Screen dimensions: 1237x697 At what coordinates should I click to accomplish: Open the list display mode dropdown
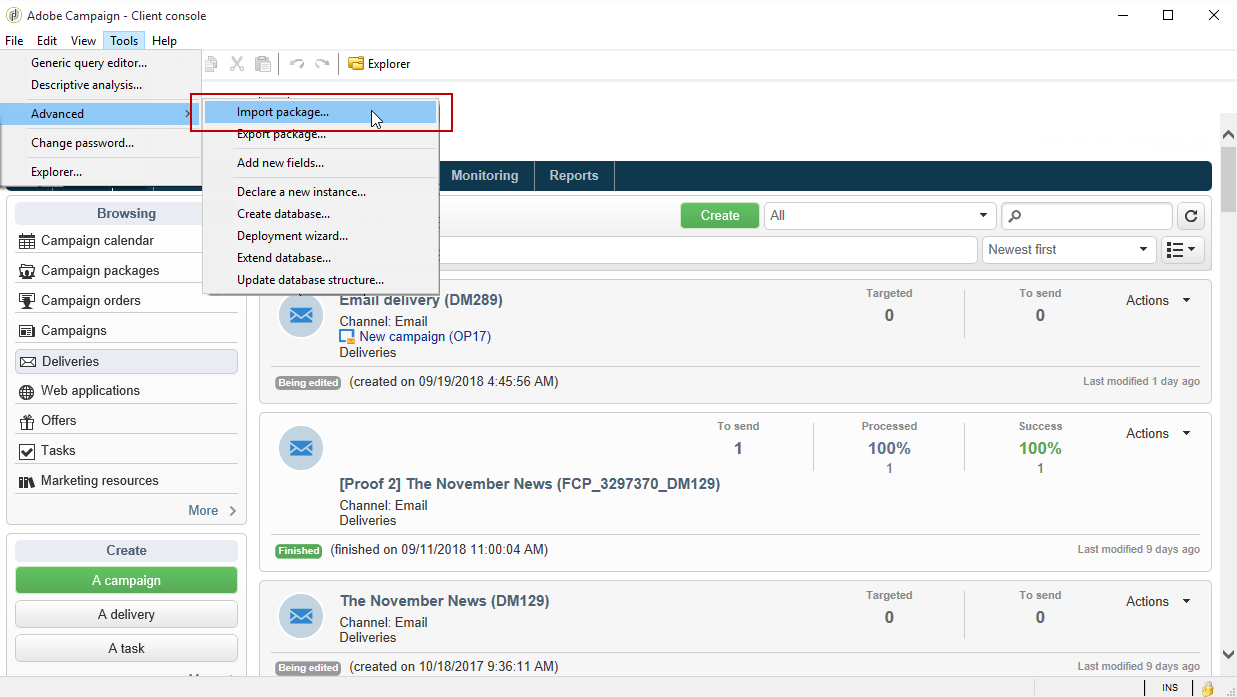[1184, 250]
